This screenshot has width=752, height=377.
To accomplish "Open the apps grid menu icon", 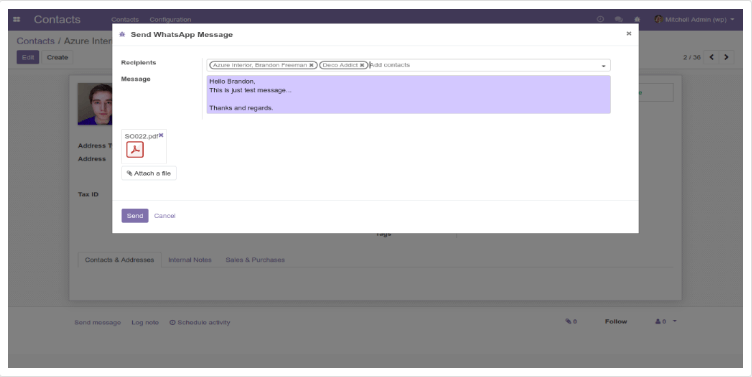I will [17, 20].
